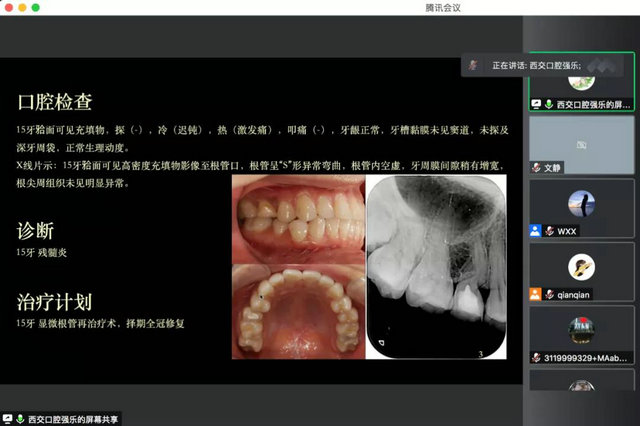The image size is (640, 426).
Task: Click the avatar in the green-bordered speaker tile
Action: (581, 83)
